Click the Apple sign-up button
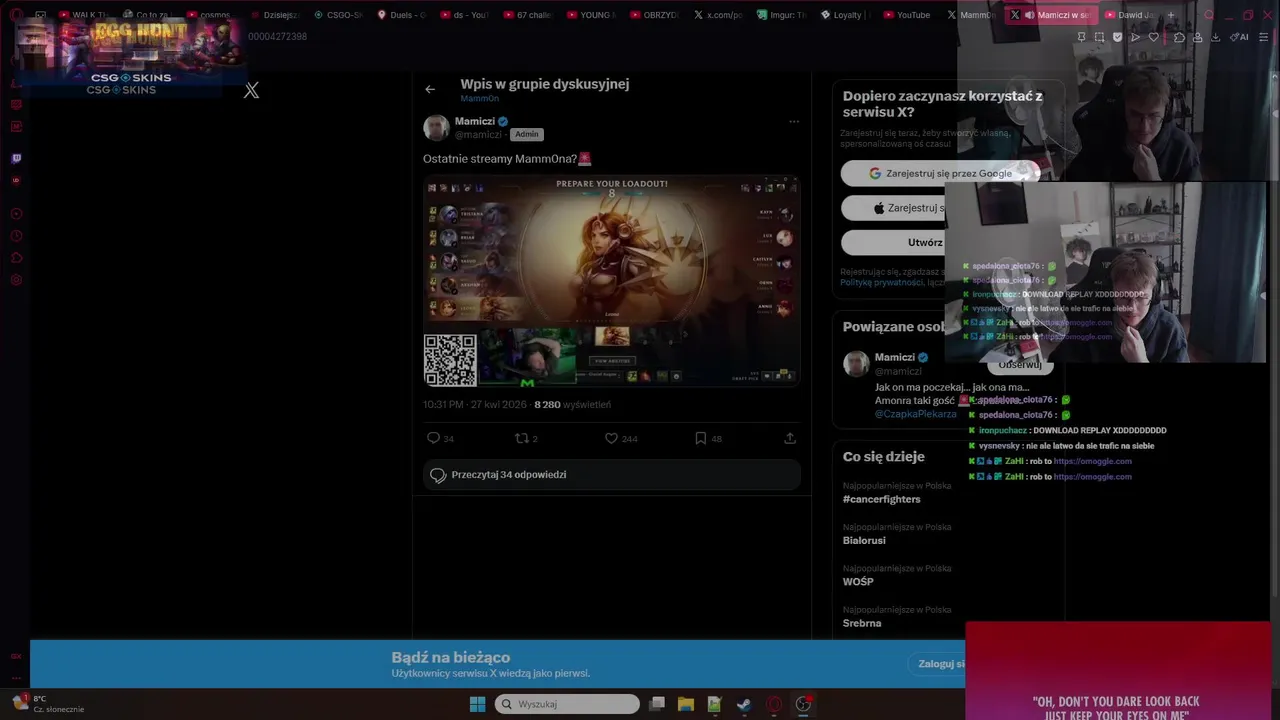 coord(893,208)
